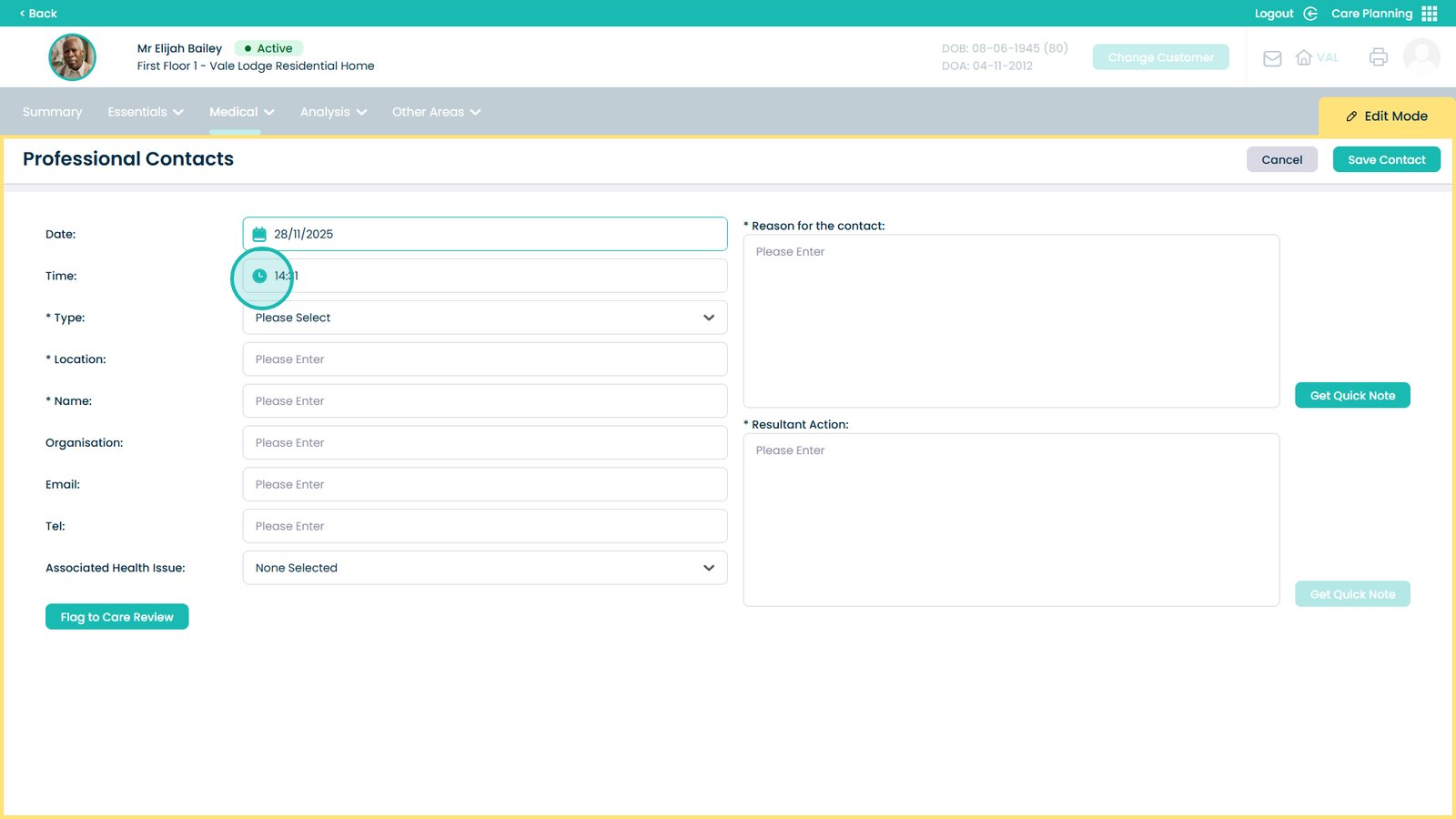Expand the Essentials menu
This screenshot has width=1456, height=819.
[146, 112]
